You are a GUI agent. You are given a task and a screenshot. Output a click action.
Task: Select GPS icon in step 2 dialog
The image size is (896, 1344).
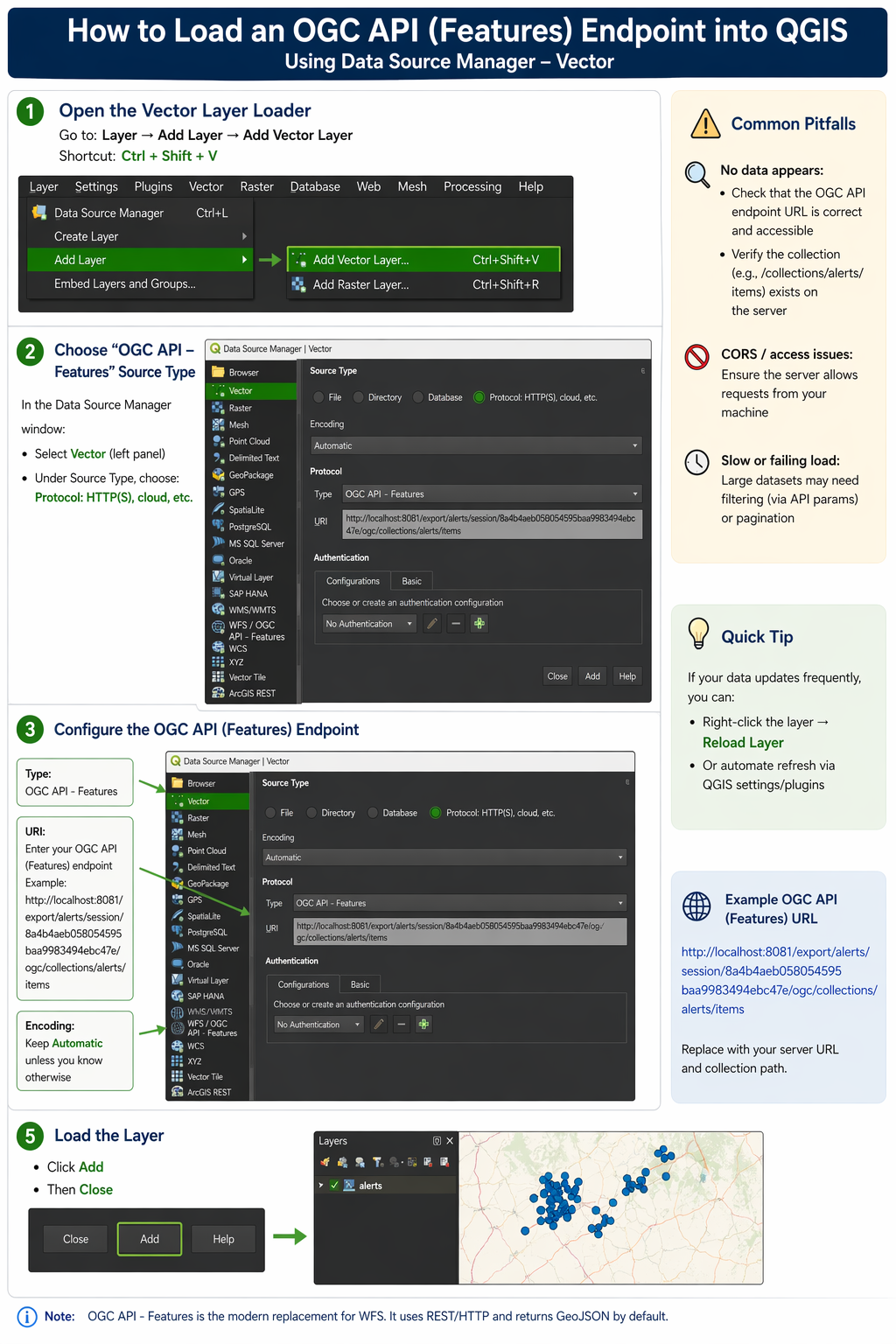point(219,493)
